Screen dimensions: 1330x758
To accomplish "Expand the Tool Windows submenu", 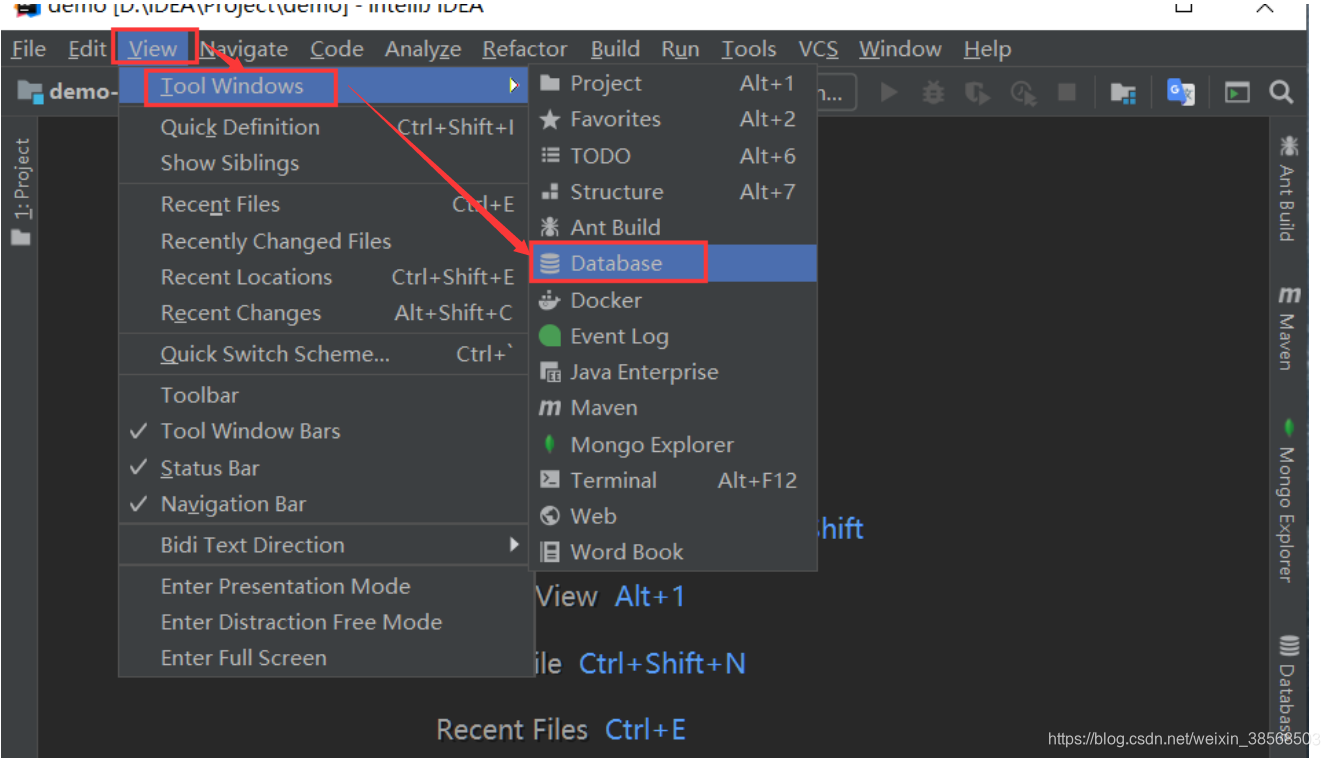I will coord(324,86).
